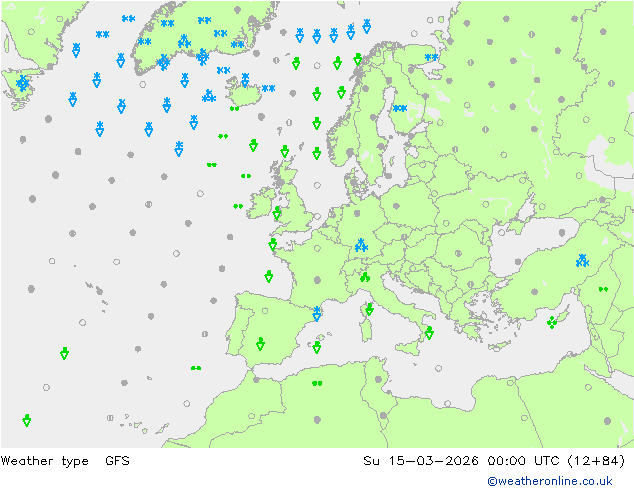Click the rain shower symbol over Balearic Islands

(x=317, y=347)
